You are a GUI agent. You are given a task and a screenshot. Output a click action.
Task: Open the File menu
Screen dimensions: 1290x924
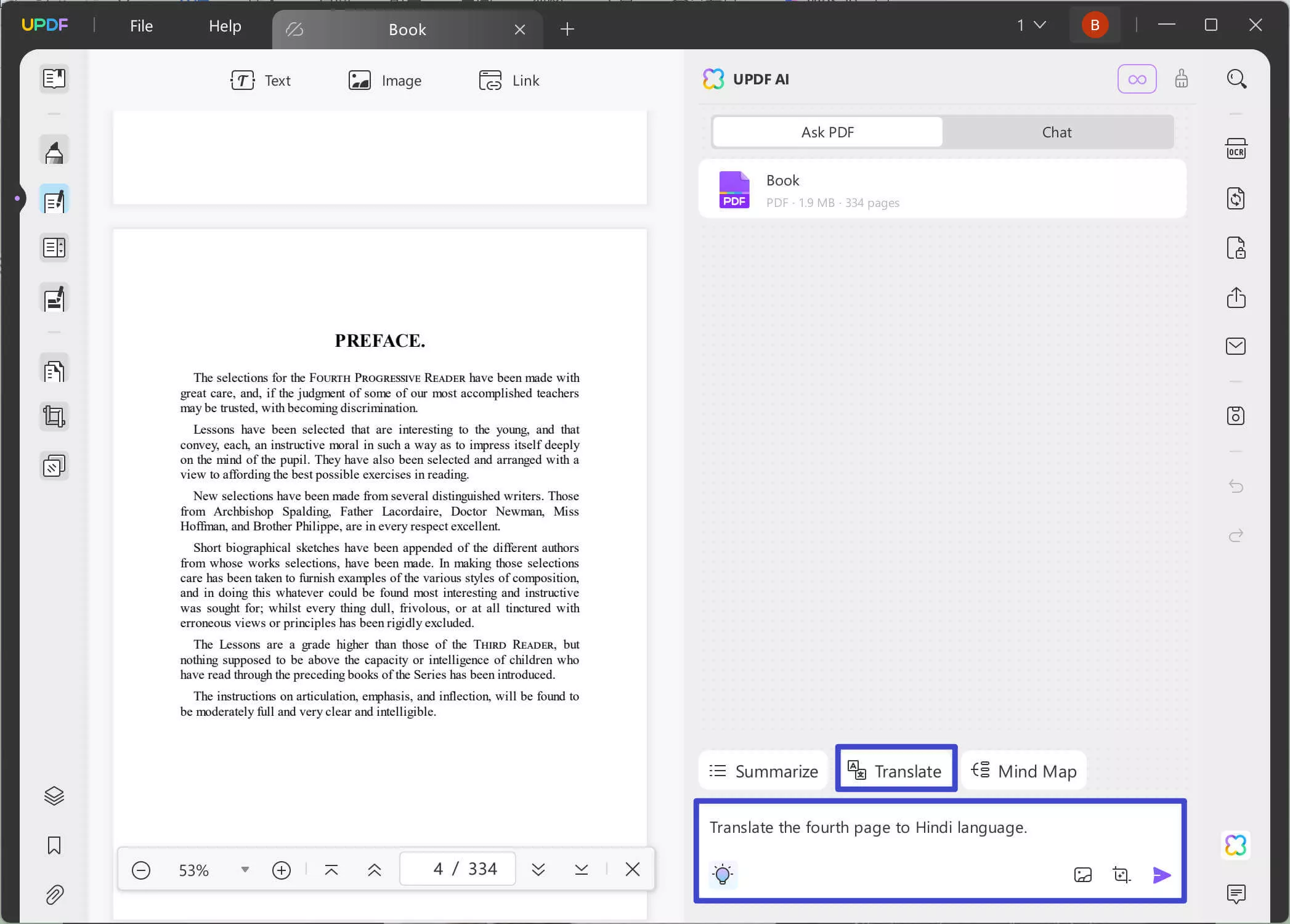(x=141, y=26)
